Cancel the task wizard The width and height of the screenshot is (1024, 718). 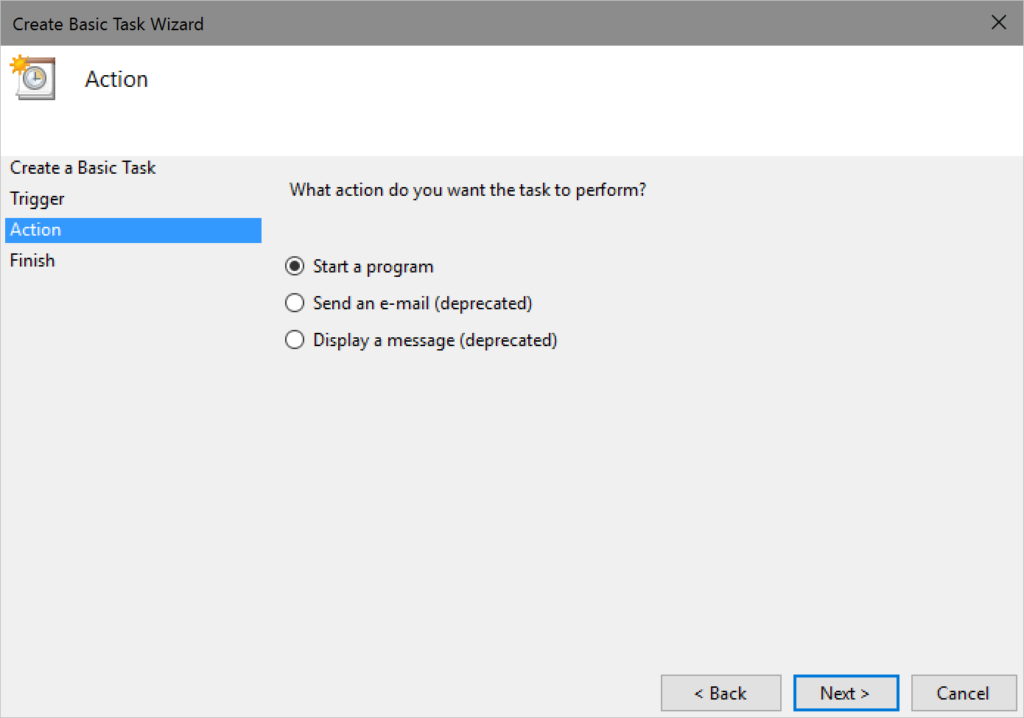tap(962, 693)
